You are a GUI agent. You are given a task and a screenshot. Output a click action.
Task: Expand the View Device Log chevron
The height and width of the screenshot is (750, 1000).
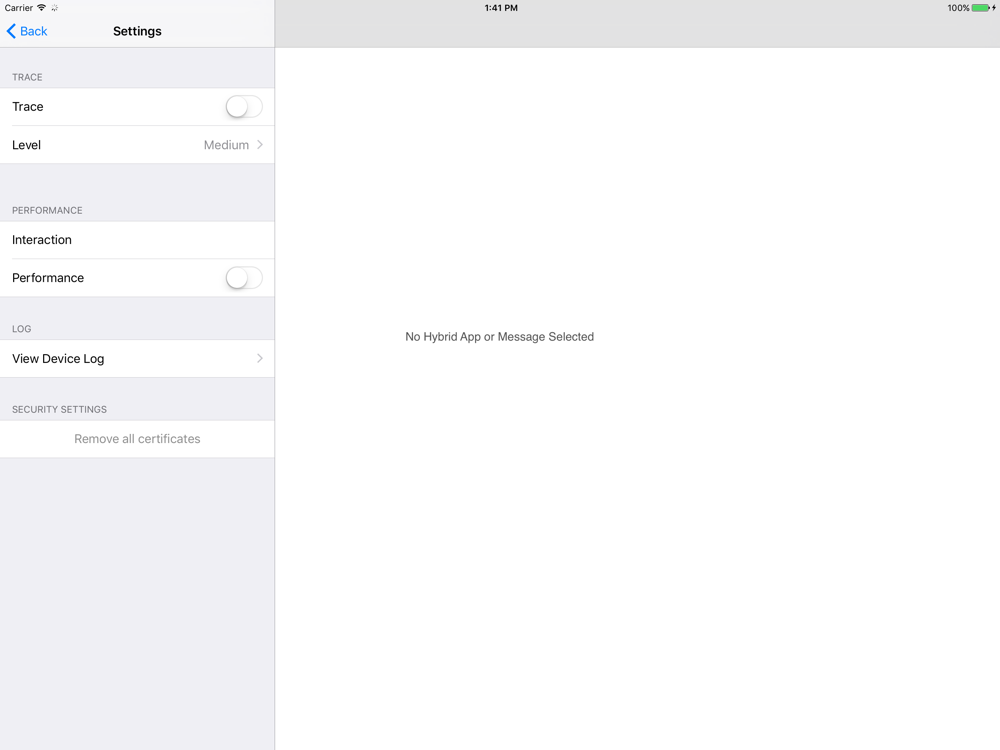coord(260,358)
